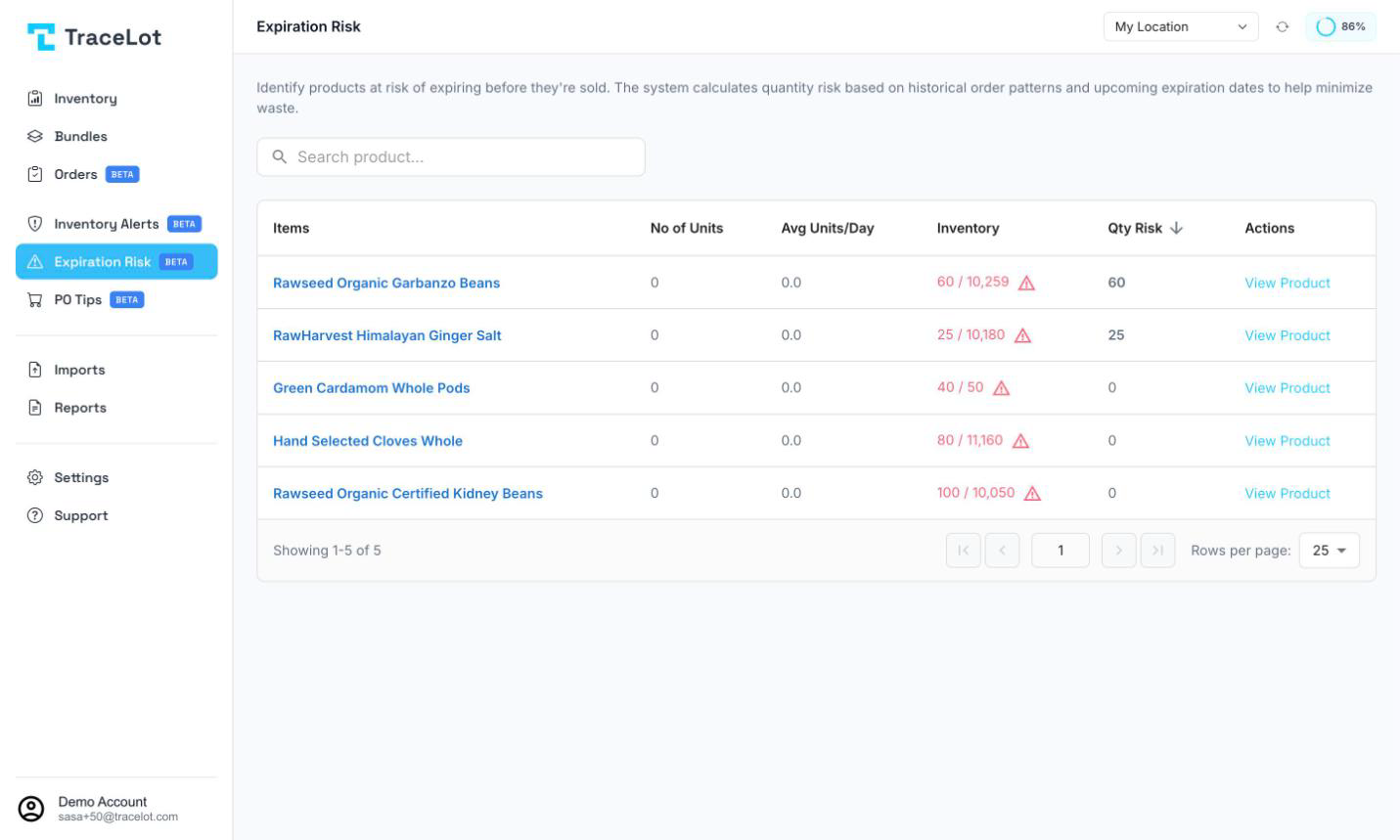Click the 86% progress indicator
Image resolution: width=1400 pixels, height=840 pixels.
click(1340, 27)
